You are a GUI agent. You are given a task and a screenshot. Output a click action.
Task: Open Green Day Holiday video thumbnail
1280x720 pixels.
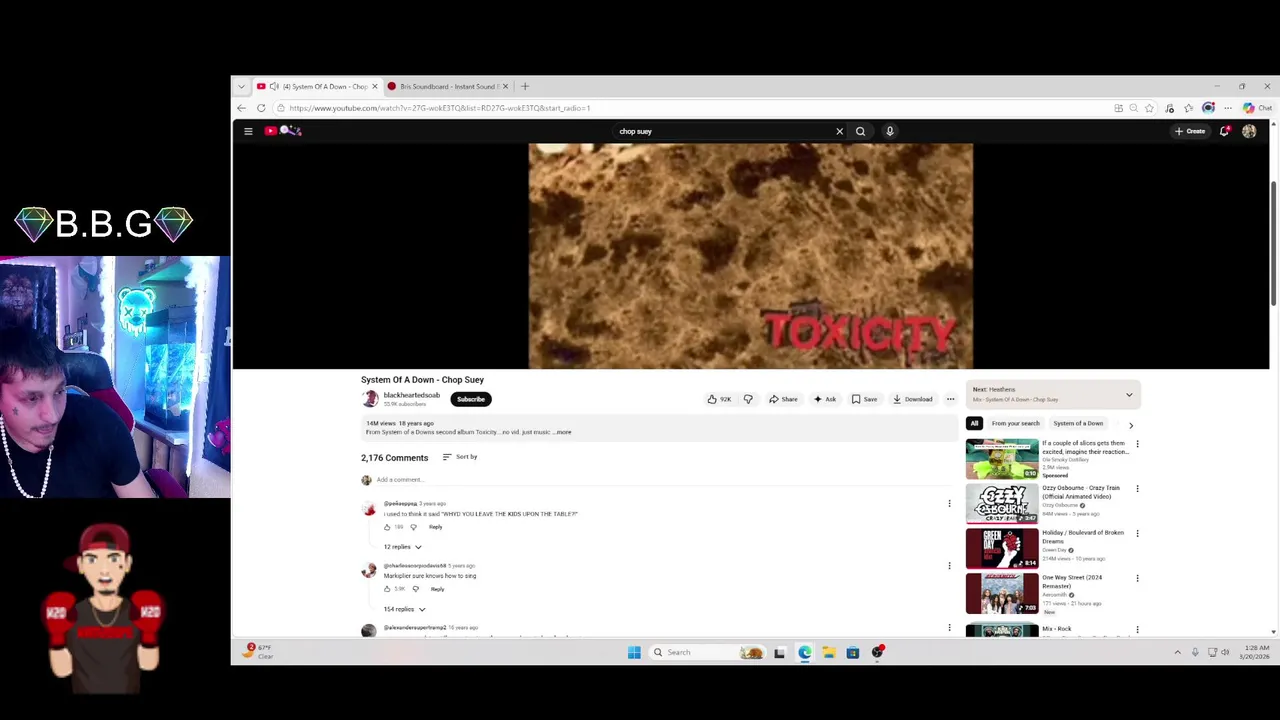tap(1002, 549)
